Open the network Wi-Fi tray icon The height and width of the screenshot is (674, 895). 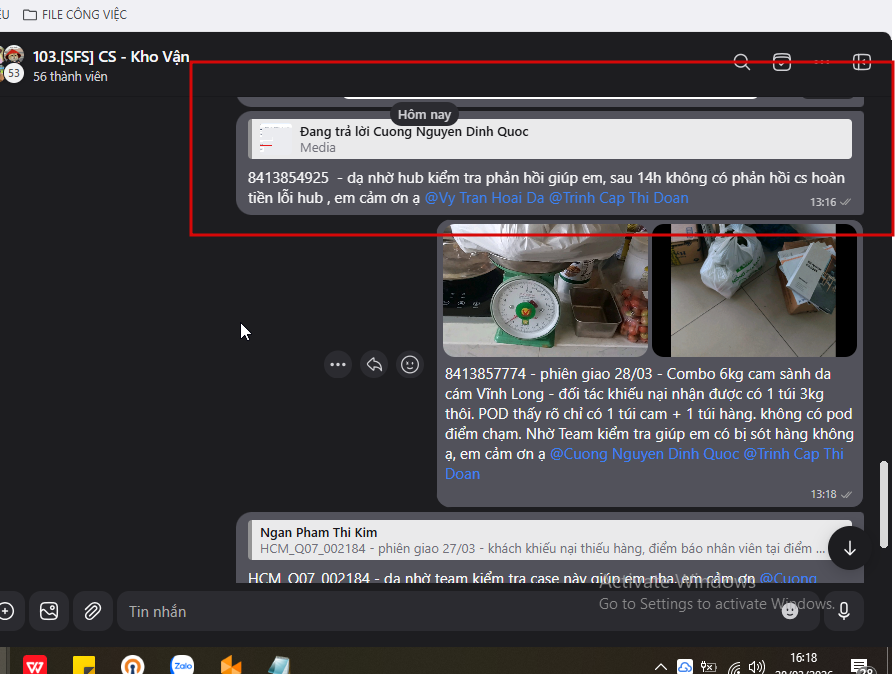click(734, 667)
